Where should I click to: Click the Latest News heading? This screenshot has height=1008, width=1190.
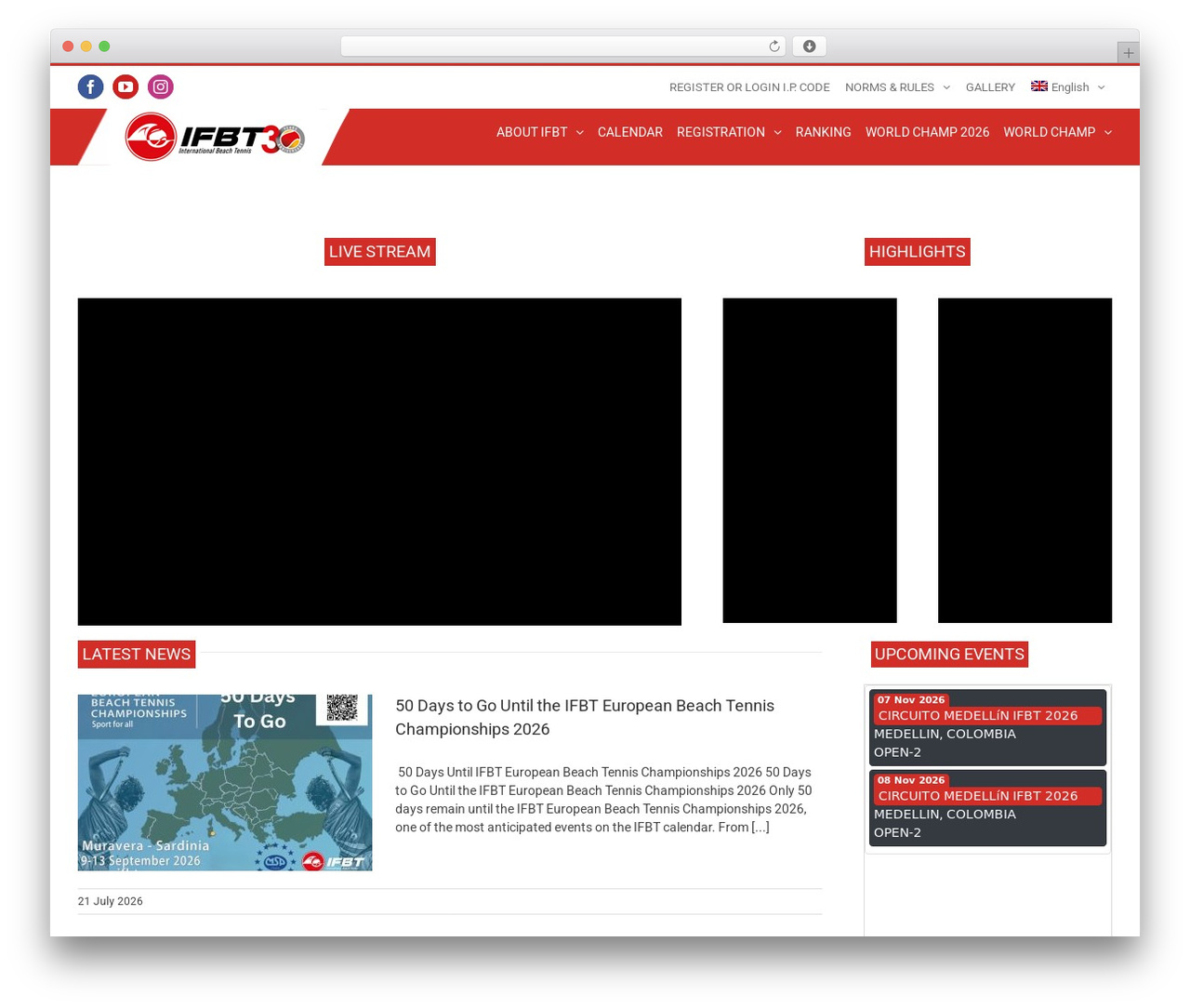pos(137,654)
